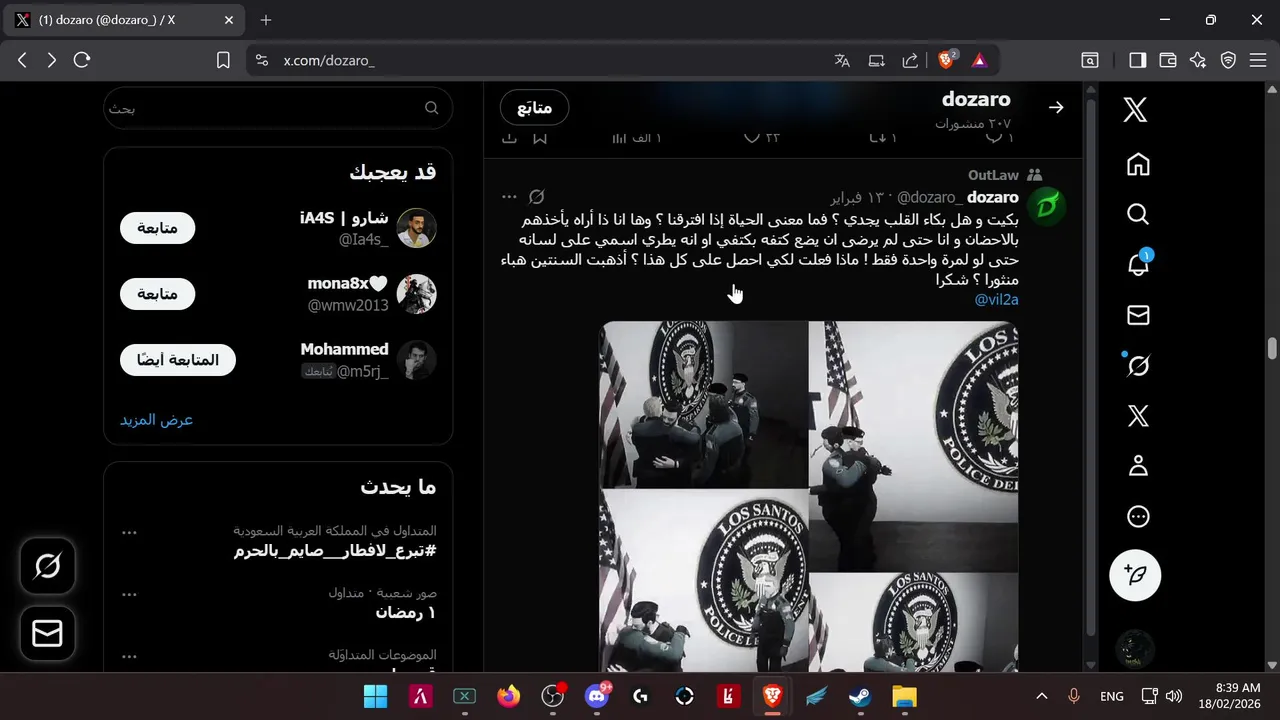Image resolution: width=1280 pixels, height=720 pixels.
Task: Click المتابعة أيضًا button for Mohammed
Action: (178, 360)
